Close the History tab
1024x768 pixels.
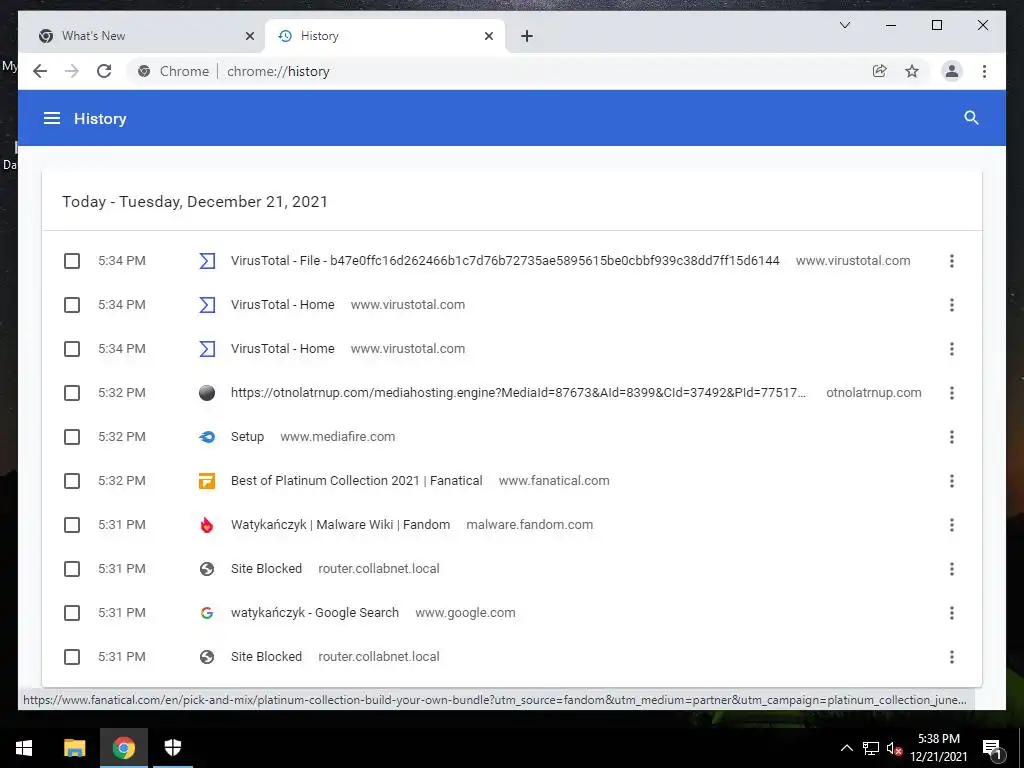pos(488,36)
